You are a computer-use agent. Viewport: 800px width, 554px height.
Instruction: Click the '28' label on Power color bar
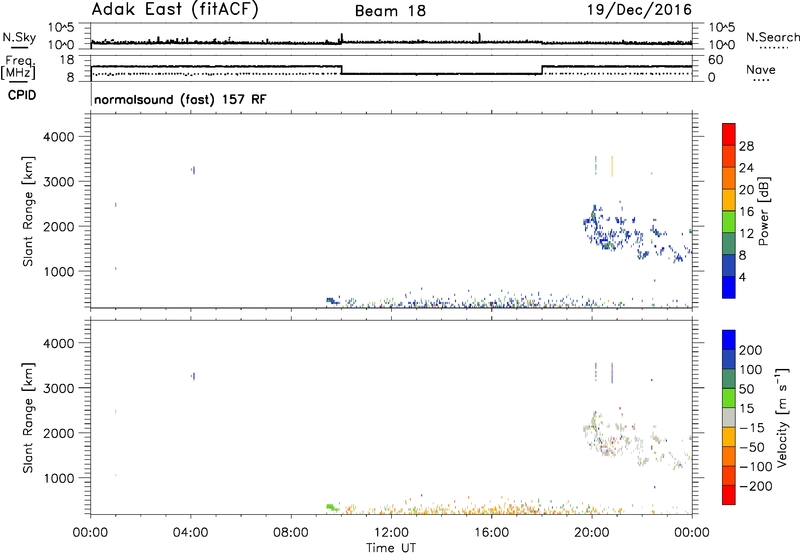point(746,146)
